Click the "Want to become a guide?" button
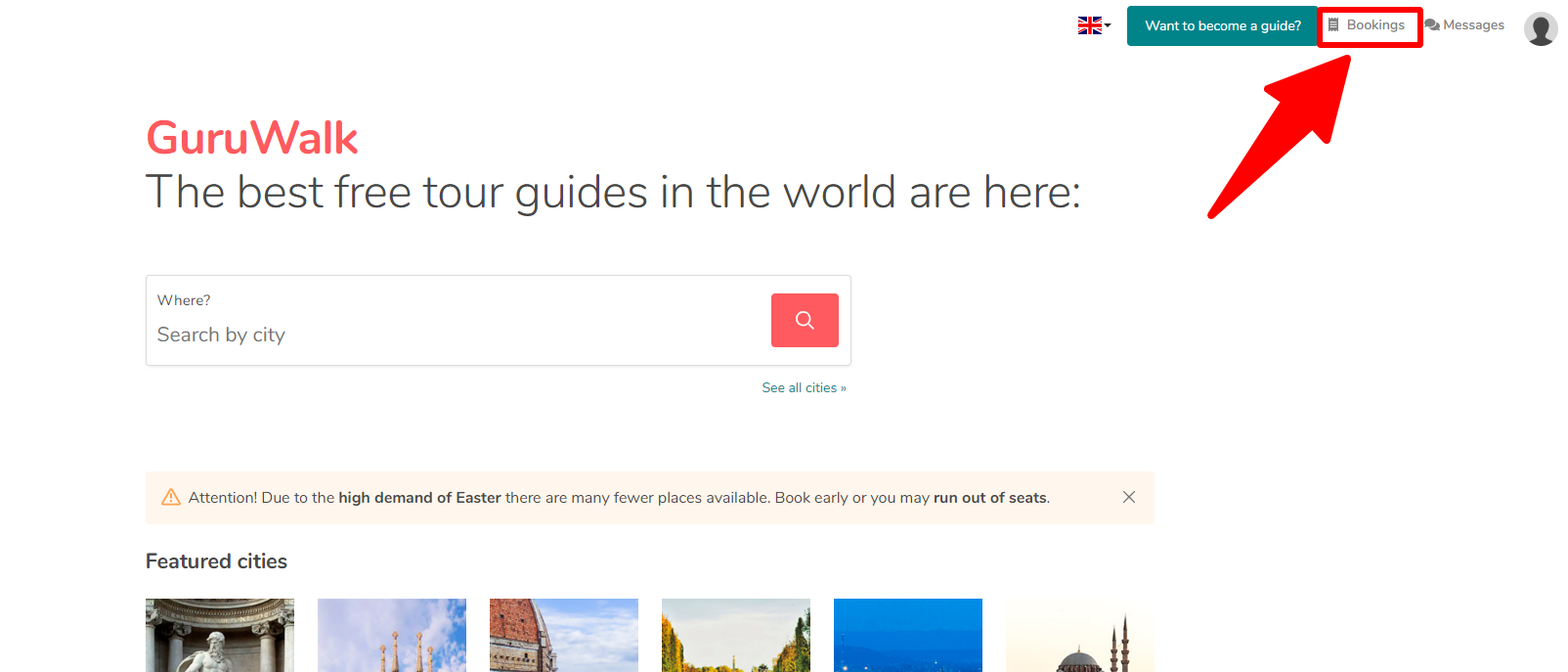Screen dimensions: 1568x672 pos(1223,26)
